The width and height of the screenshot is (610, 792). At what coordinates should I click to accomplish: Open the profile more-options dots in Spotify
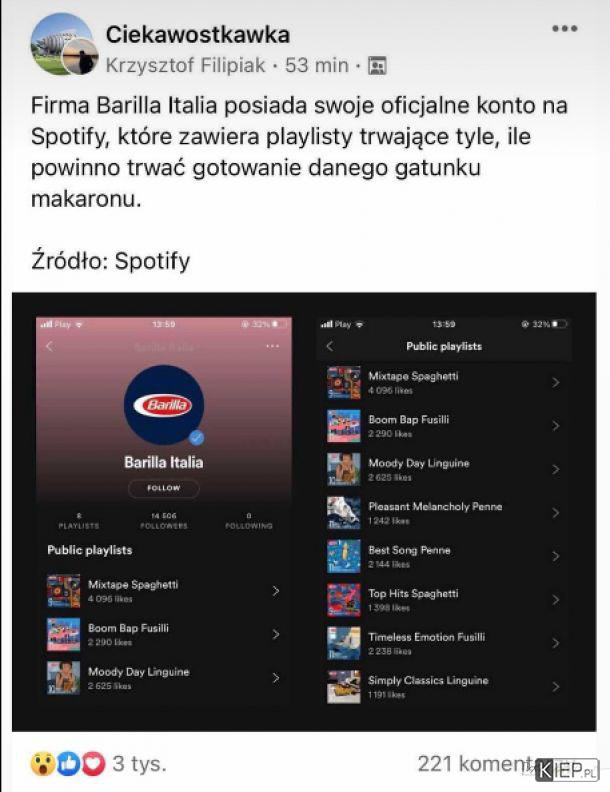click(273, 346)
